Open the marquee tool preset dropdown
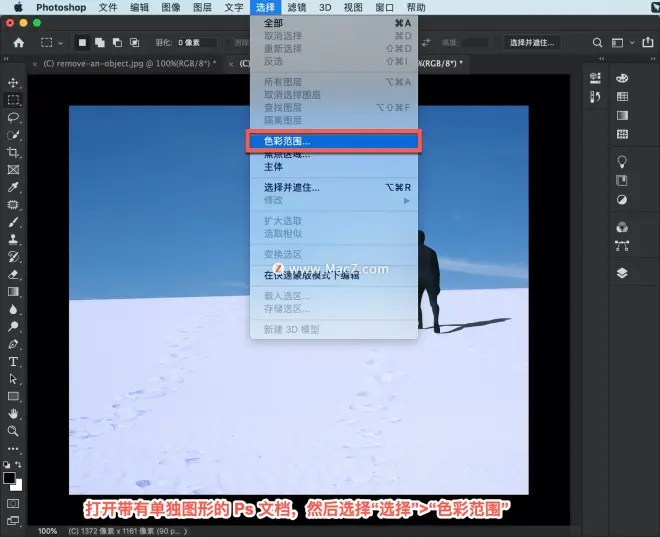This screenshot has height=537, width=660. click(x=61, y=43)
